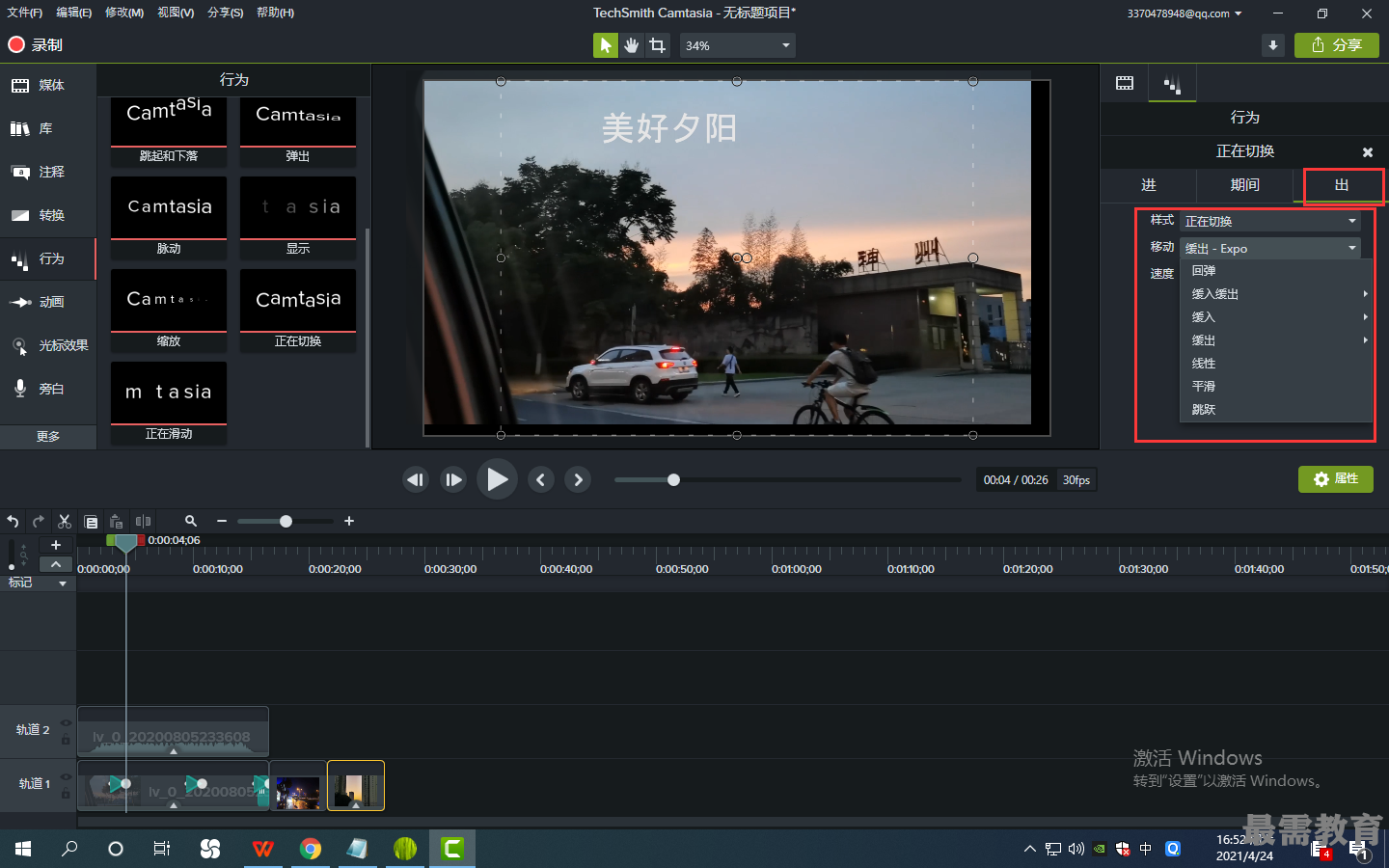
Task: Expand 更多 for more tools
Action: (48, 436)
